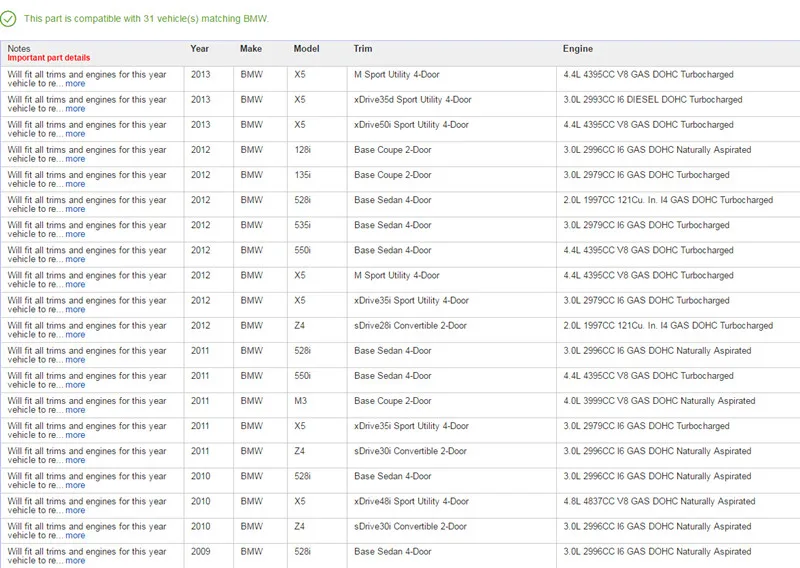Open 'more' link in 2013 X5 xDrive50i row
Viewport: 800px width, 568px height.
(75, 134)
